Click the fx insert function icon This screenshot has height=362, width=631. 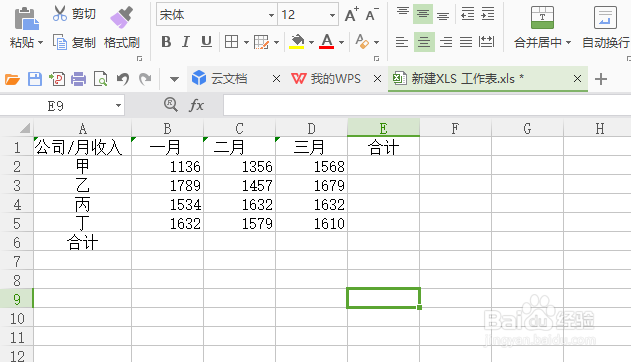[196, 105]
